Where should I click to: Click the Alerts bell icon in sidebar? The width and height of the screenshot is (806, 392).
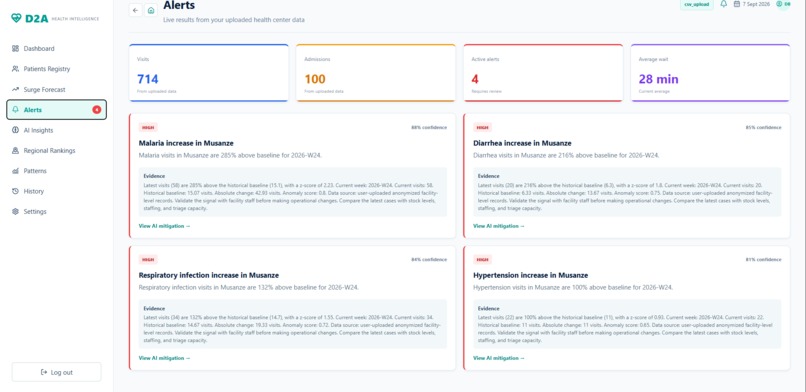pyautogui.click(x=15, y=109)
